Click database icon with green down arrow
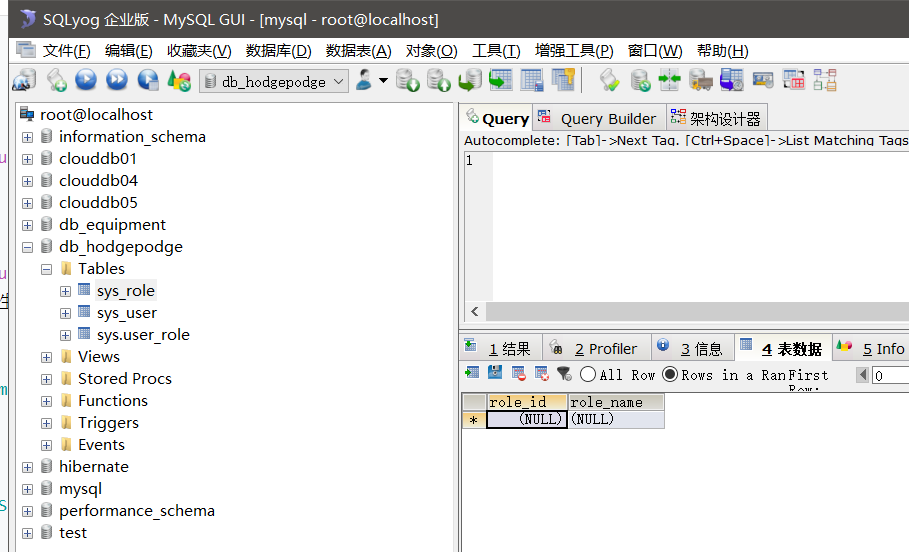The image size is (909, 552). tap(408, 80)
